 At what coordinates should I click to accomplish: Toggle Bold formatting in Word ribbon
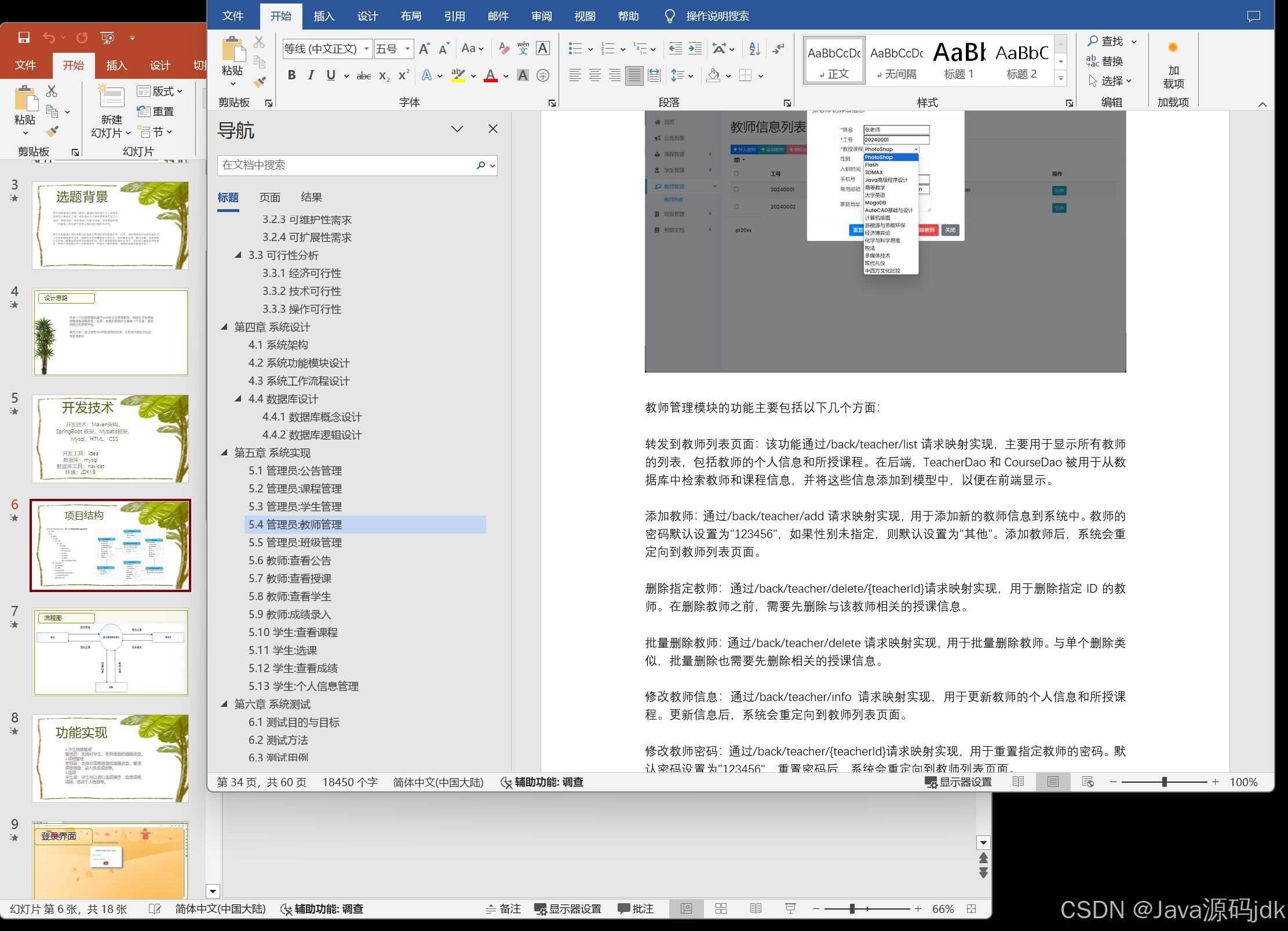291,75
